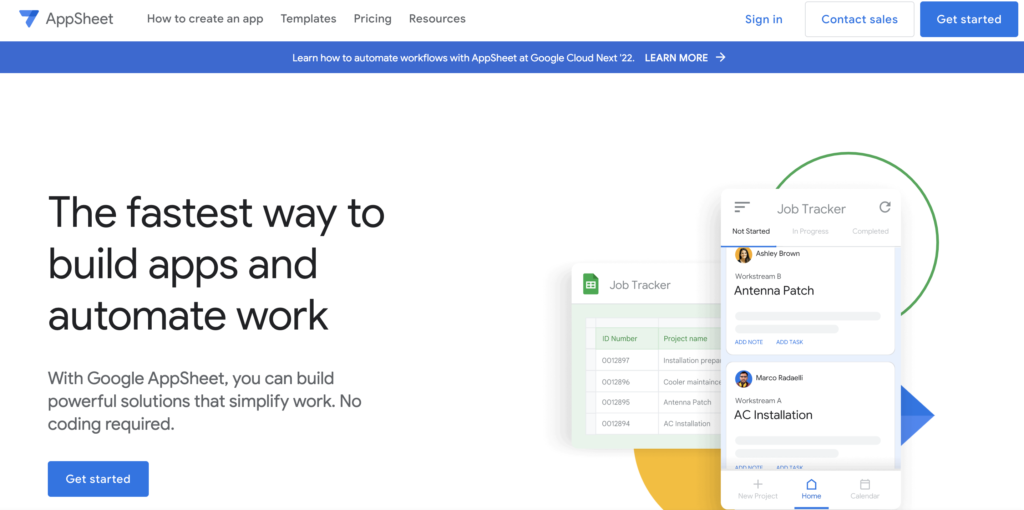Click the Antenna Patch card title
1024x510 pixels.
pos(774,291)
